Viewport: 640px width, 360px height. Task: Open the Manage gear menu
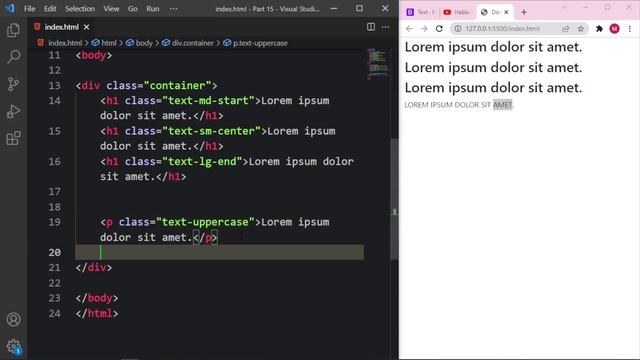pos(13,347)
